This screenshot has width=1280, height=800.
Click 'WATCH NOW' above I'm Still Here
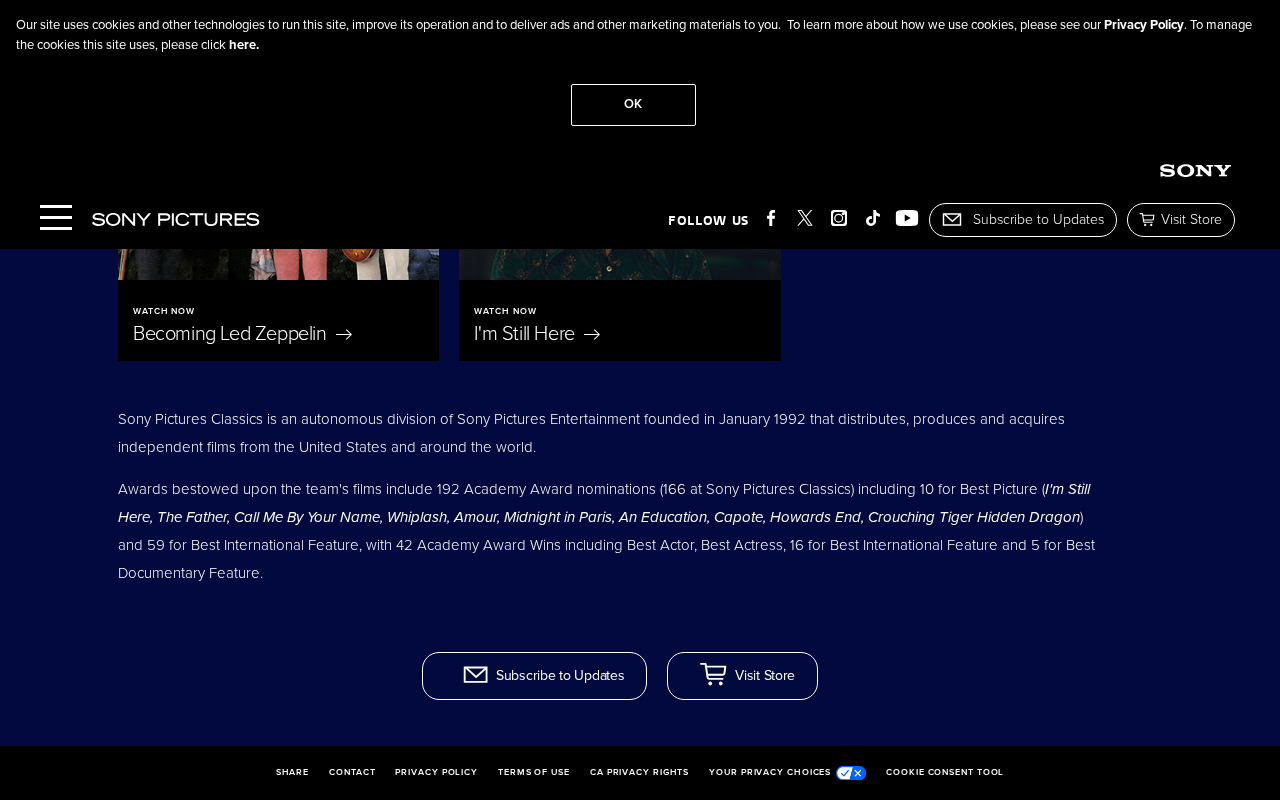click(x=505, y=312)
